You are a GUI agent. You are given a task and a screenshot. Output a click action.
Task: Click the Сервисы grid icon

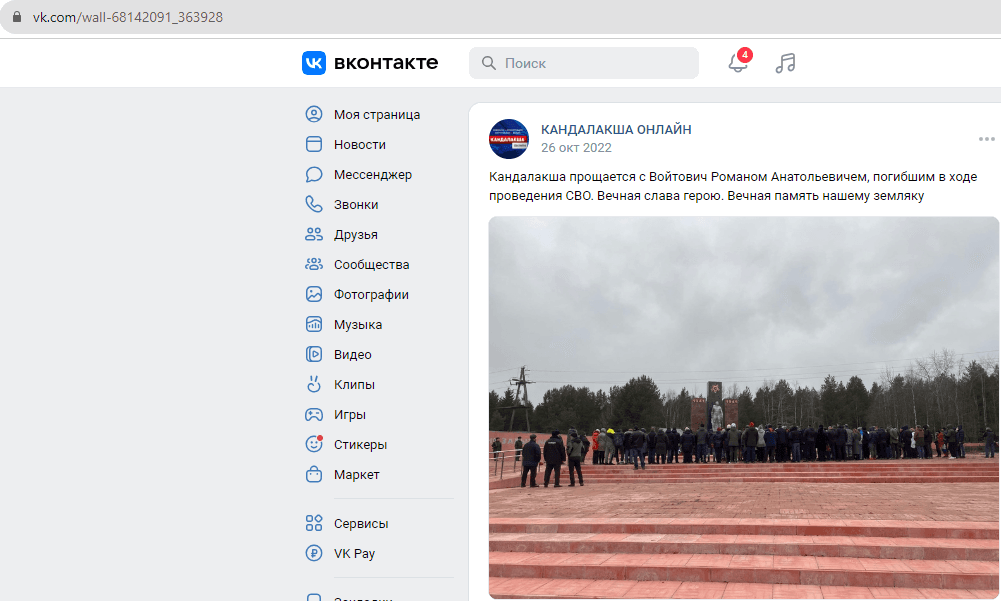(313, 523)
